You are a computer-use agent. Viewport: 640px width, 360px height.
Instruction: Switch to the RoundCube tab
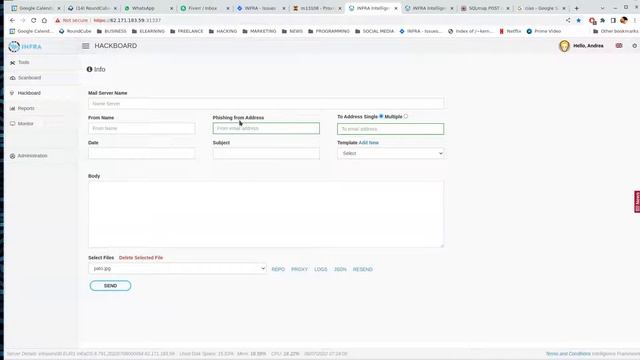[x=93, y=8]
